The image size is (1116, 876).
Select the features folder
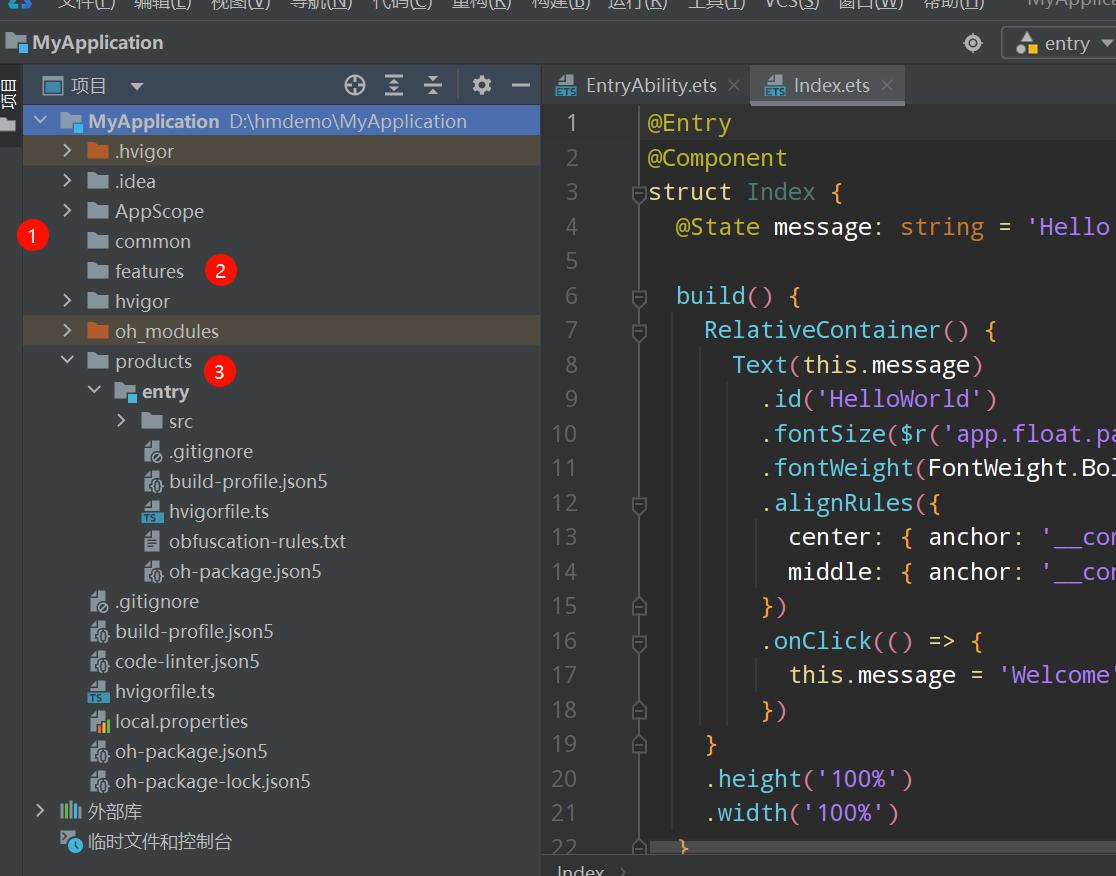coord(149,271)
